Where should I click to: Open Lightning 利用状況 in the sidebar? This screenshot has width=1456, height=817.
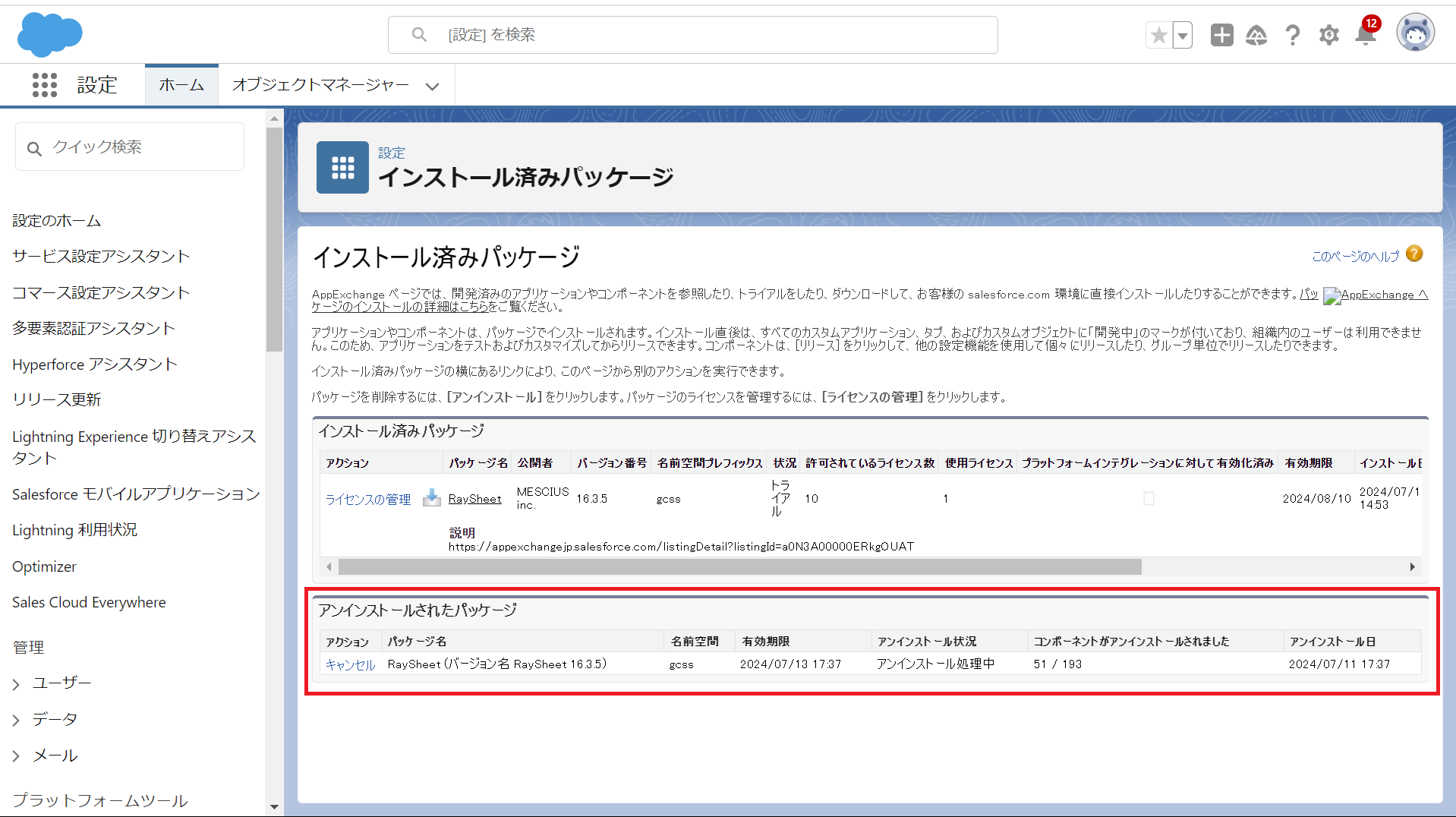tap(74, 529)
